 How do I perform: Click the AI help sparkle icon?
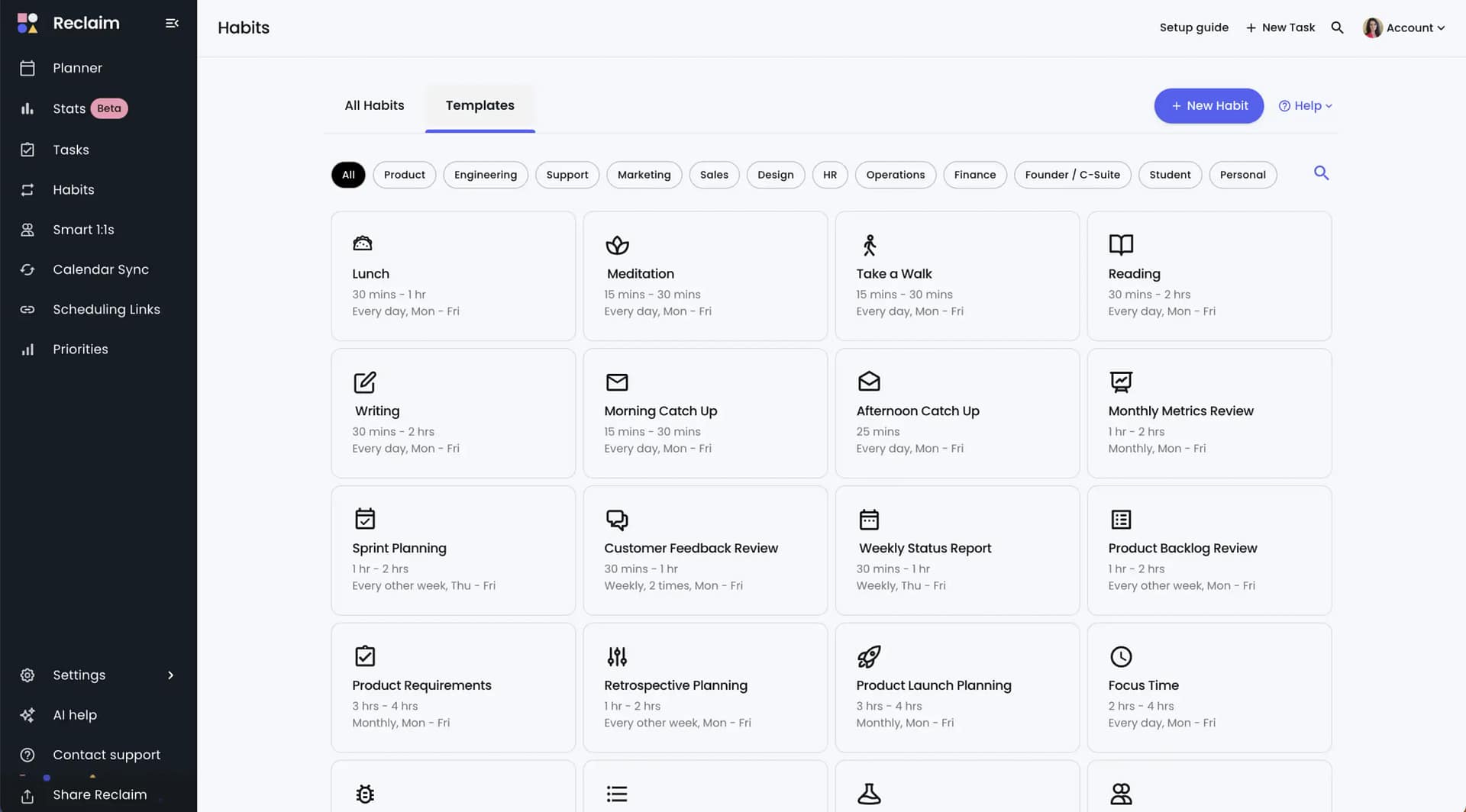[x=27, y=715]
